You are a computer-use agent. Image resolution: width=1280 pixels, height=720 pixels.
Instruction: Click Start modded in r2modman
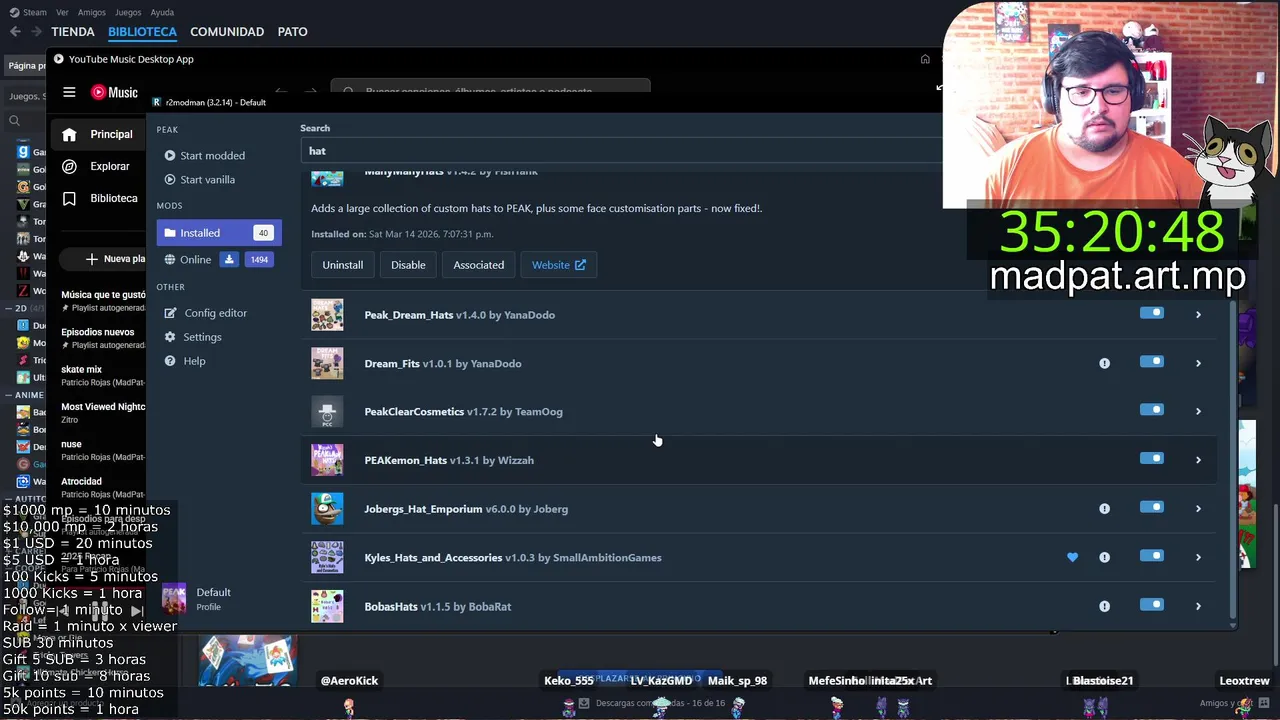pos(205,155)
